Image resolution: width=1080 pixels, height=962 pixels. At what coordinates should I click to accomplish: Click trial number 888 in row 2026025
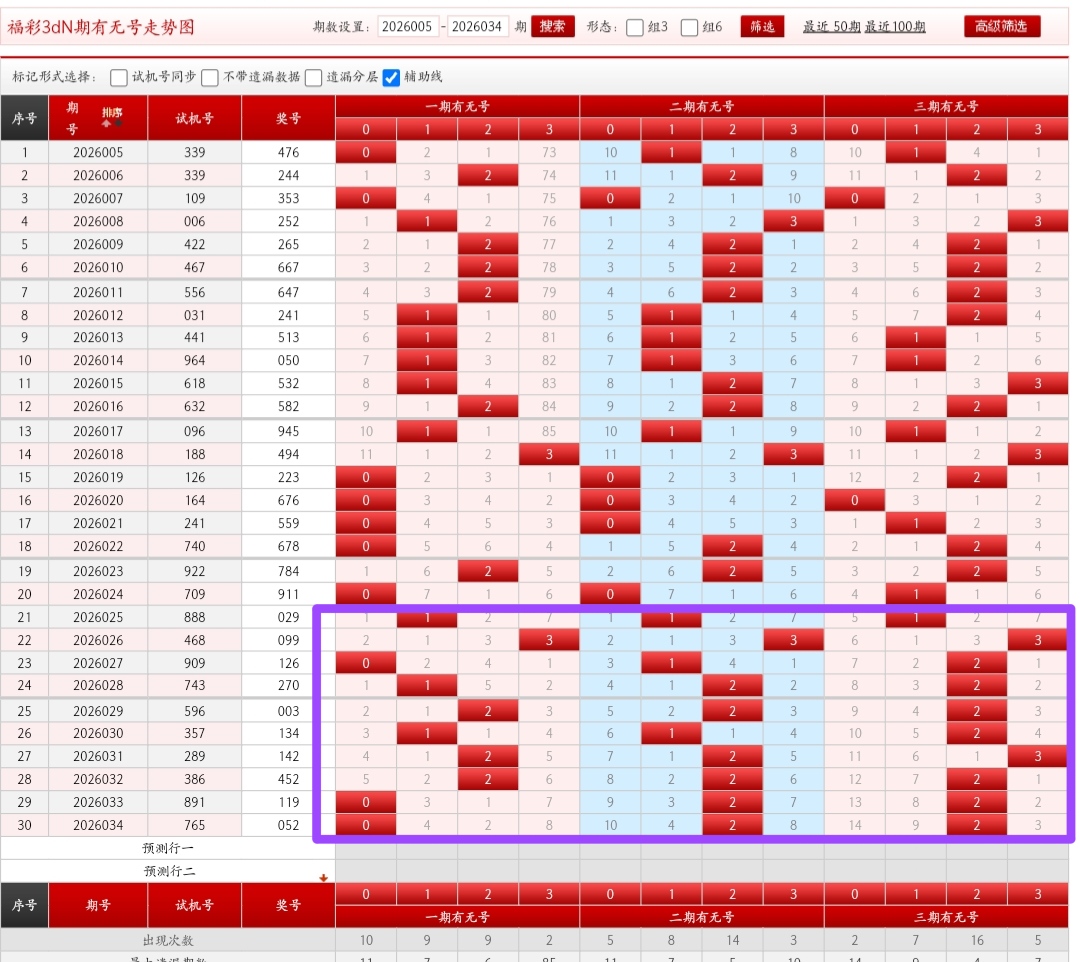pos(194,617)
